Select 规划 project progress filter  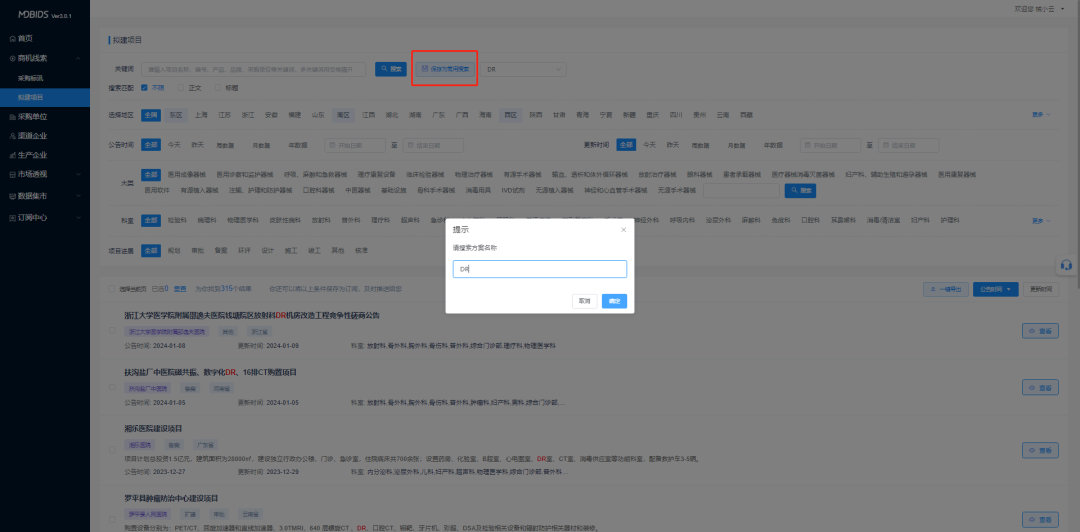click(173, 251)
